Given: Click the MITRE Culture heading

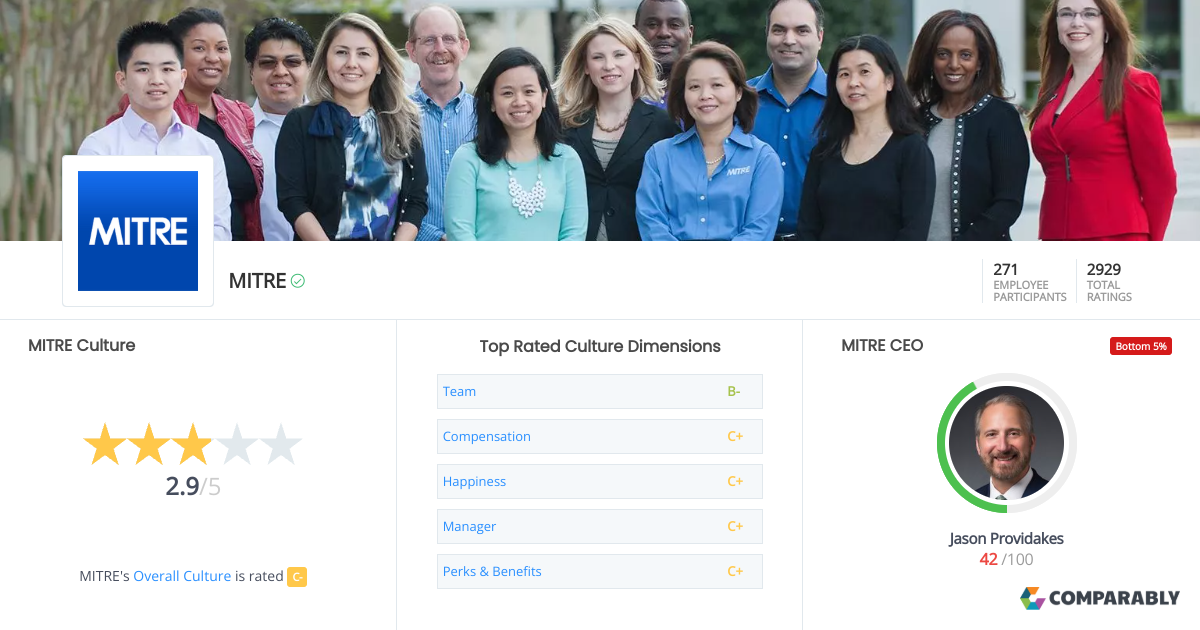Looking at the screenshot, I should [x=82, y=345].
